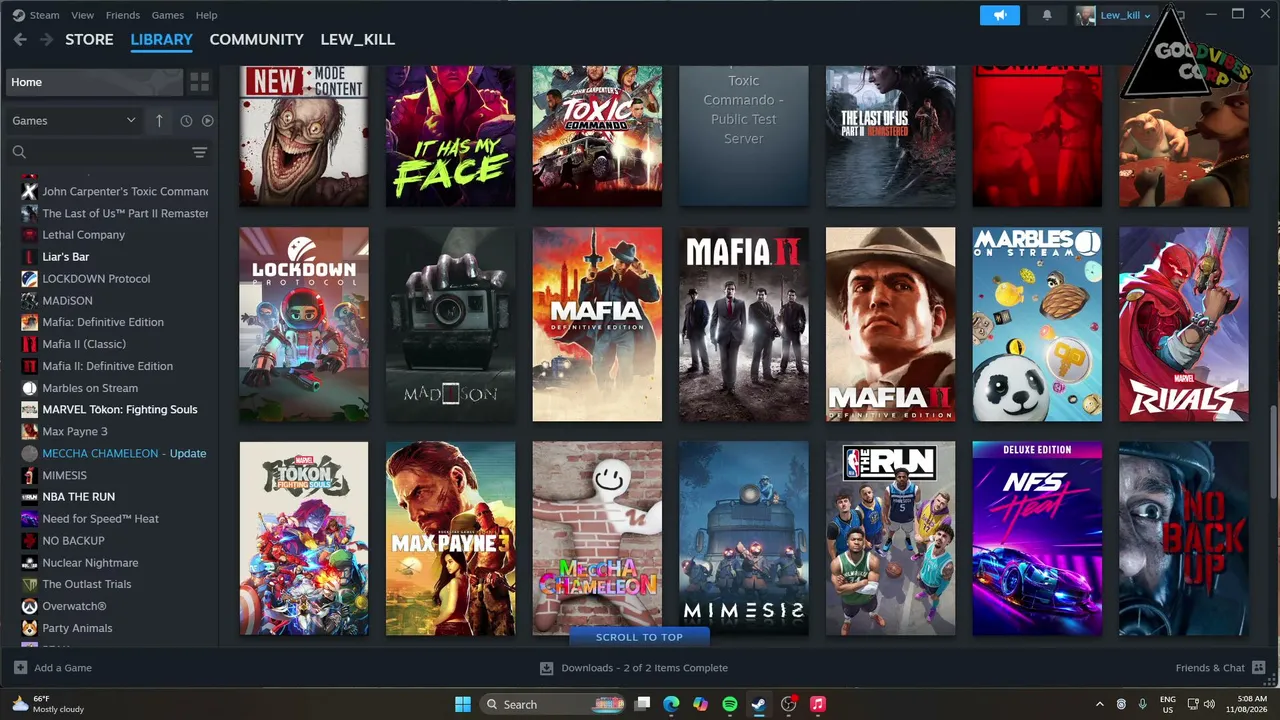Viewport: 1280px width, 720px height.
Task: Select The Outlast Trials in the sidebar
Action: click(87, 584)
